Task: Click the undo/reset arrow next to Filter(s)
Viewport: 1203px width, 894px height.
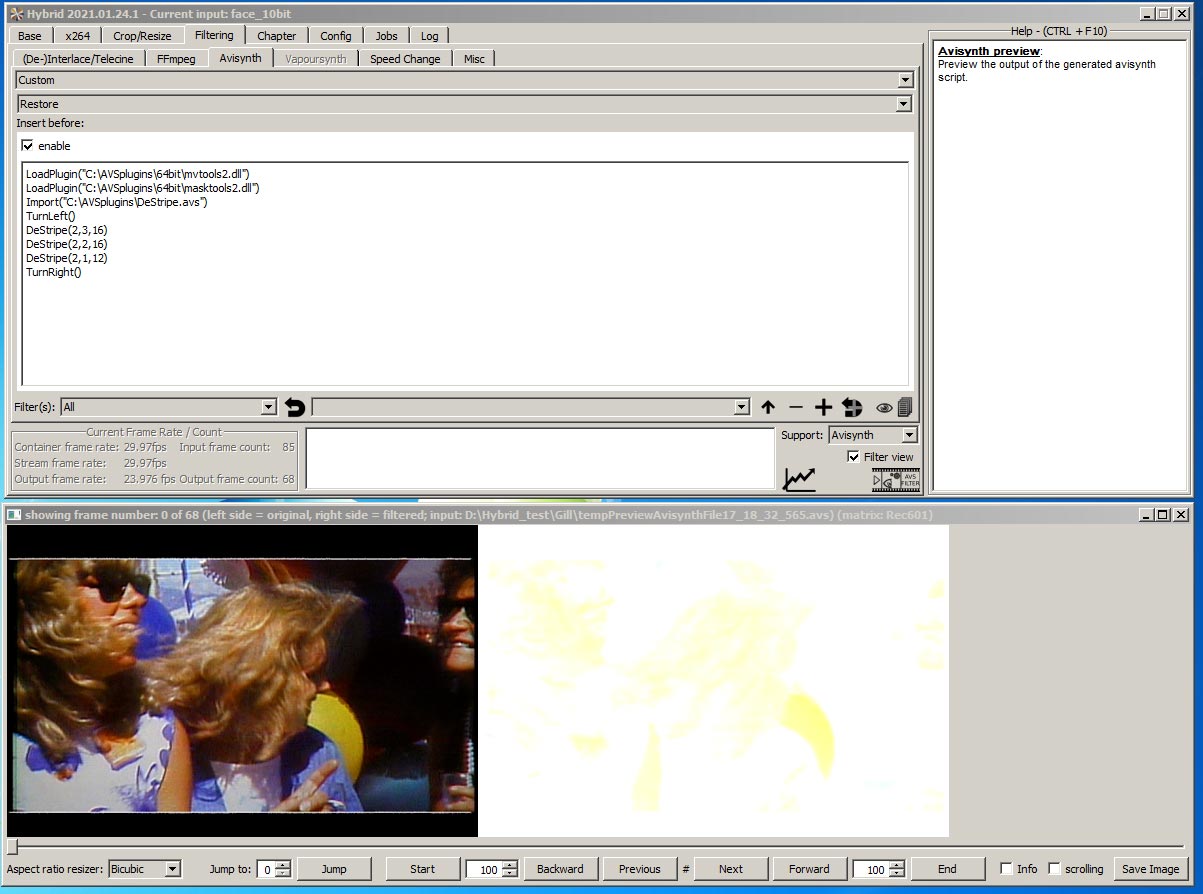Action: [294, 407]
